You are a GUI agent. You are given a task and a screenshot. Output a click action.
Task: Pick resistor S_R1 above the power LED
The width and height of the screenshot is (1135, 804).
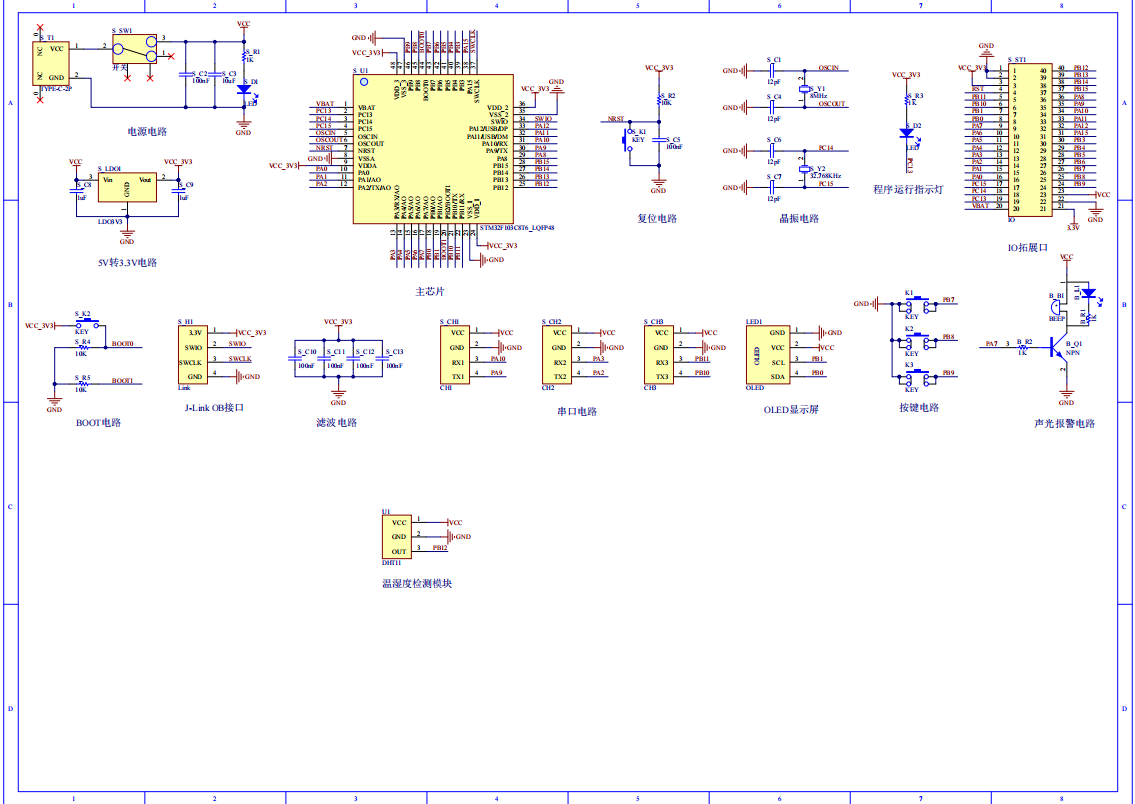pyautogui.click(x=244, y=56)
